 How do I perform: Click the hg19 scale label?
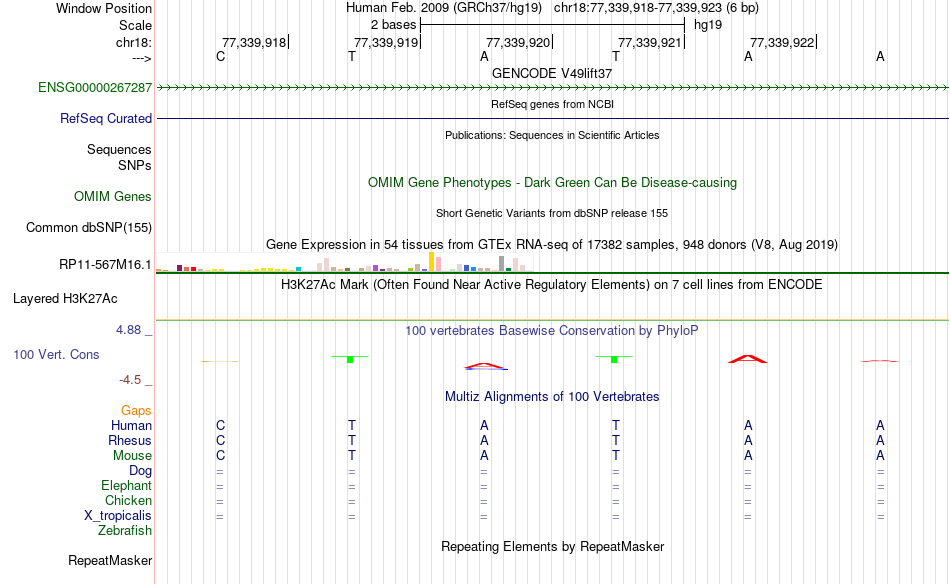point(708,25)
